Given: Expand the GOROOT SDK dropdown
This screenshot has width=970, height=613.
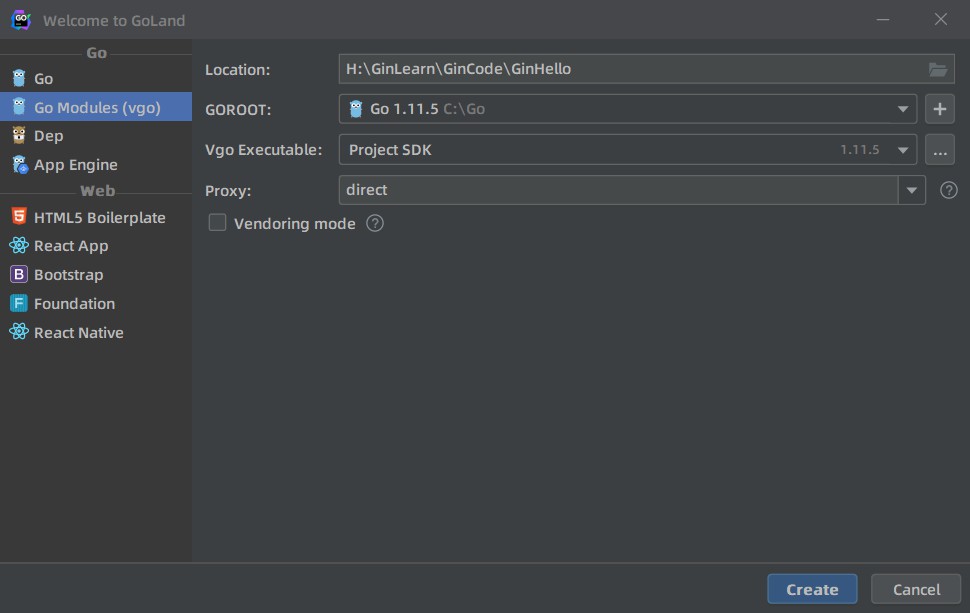Looking at the screenshot, I should pos(902,109).
